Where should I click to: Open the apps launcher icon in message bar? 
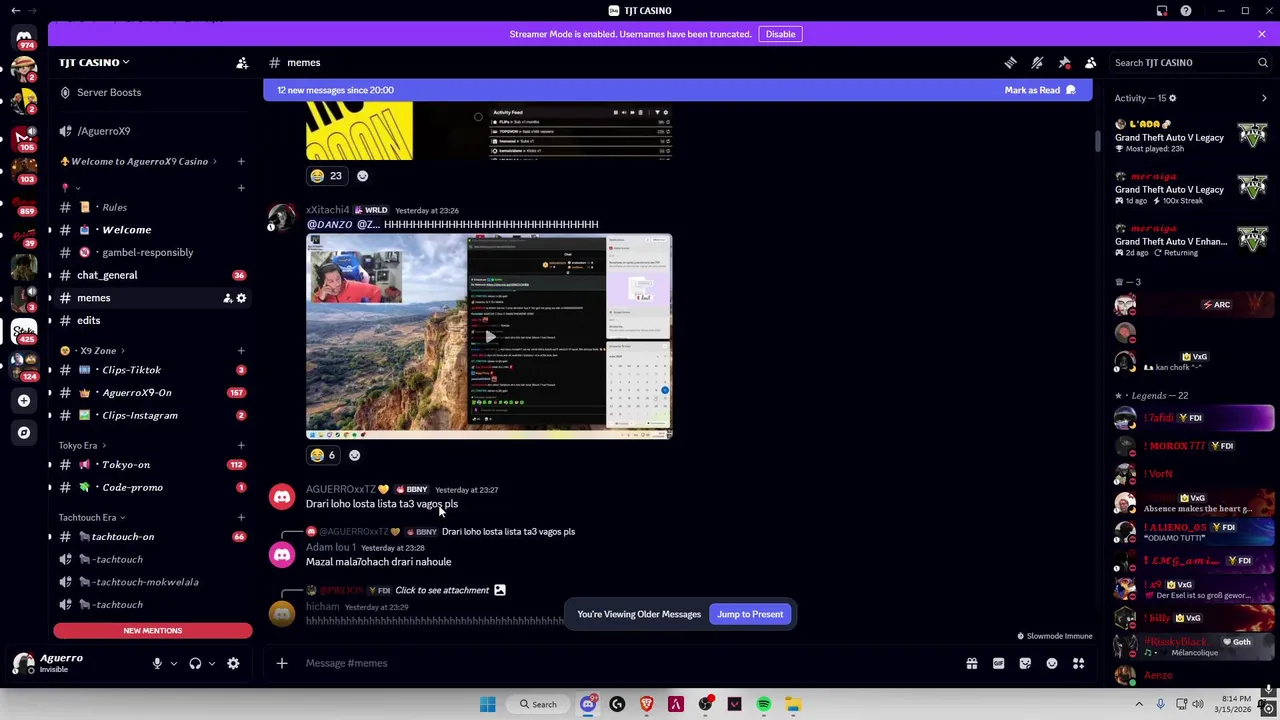tap(1078, 663)
